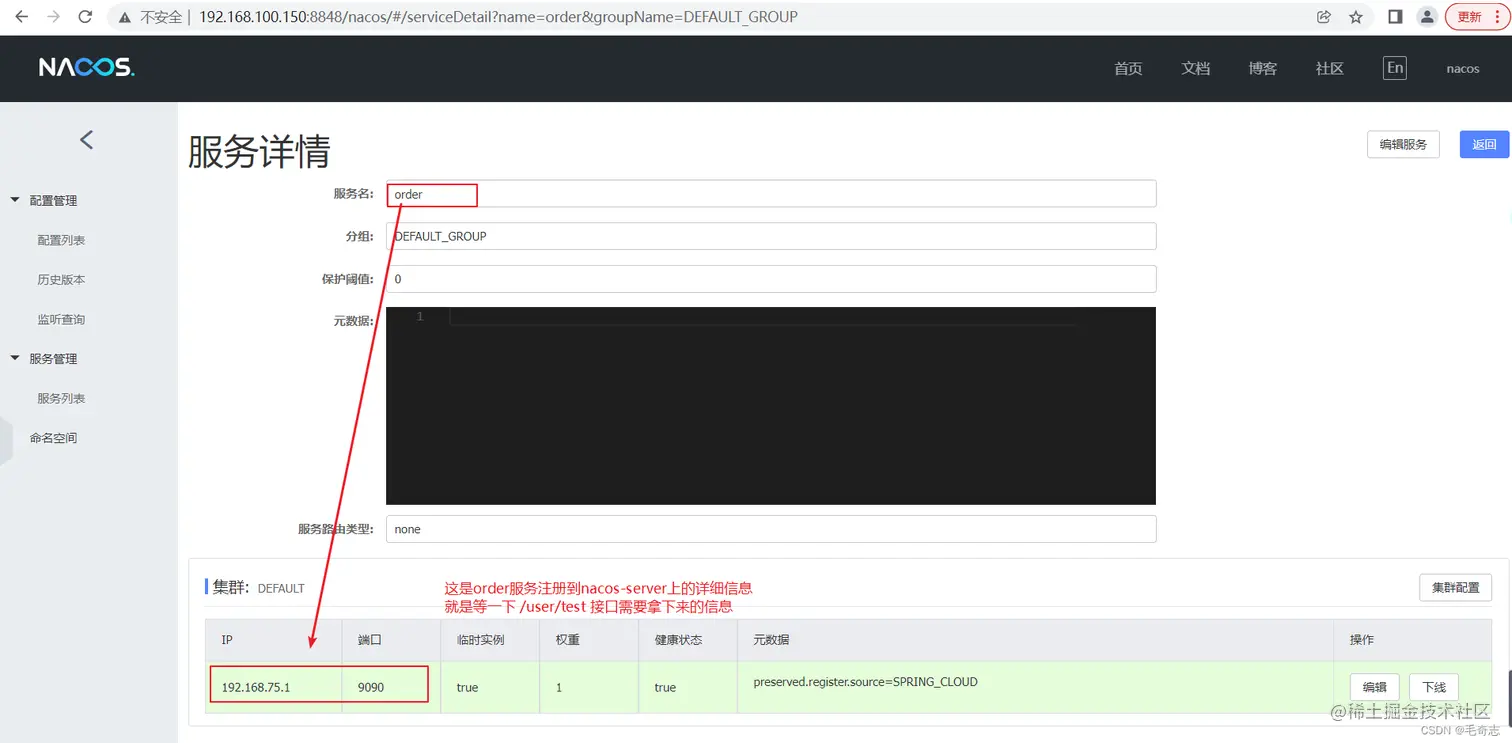
Task: Toggle the browser side panel icon
Action: (1395, 17)
